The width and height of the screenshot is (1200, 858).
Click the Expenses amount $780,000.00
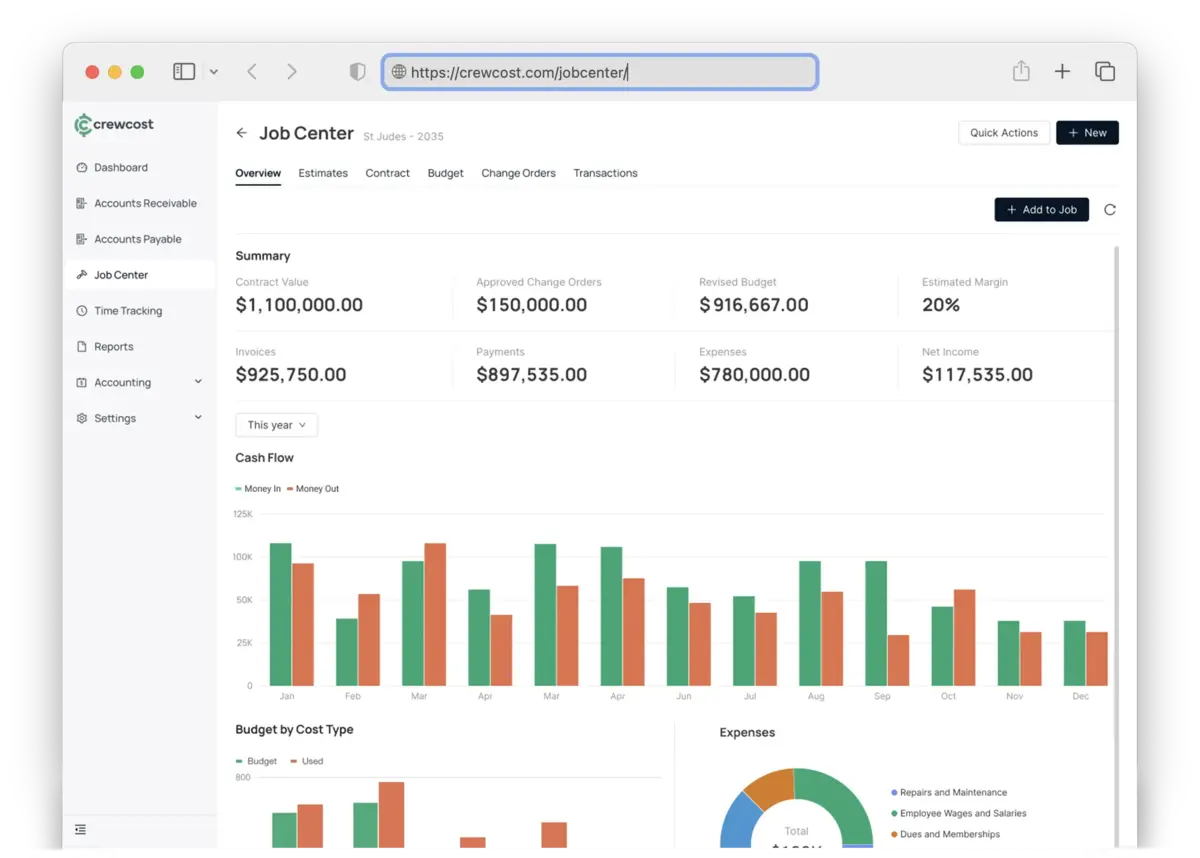(755, 375)
